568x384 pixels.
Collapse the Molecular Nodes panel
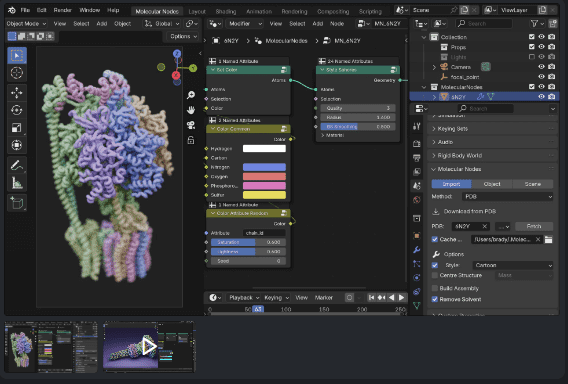click(x=493, y=169)
